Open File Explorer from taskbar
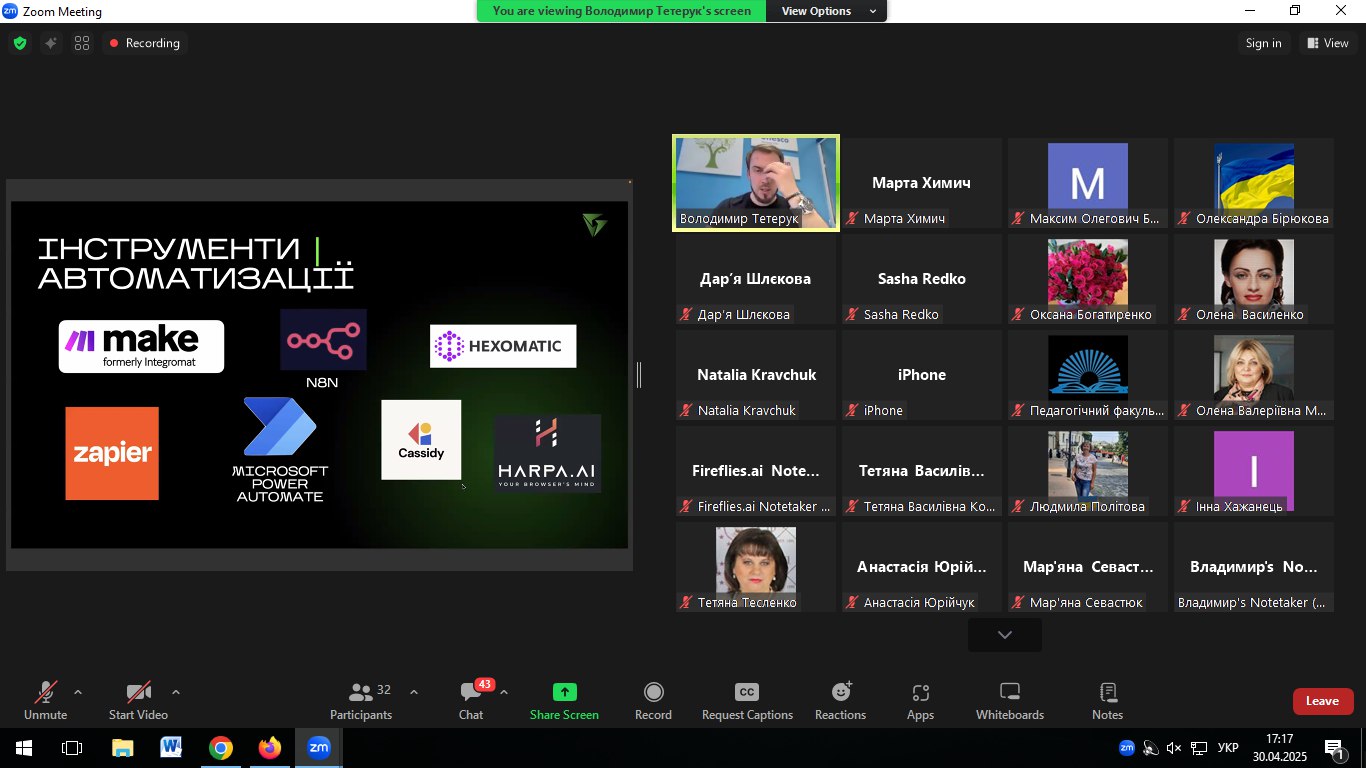This screenshot has width=1366, height=768. 122,748
